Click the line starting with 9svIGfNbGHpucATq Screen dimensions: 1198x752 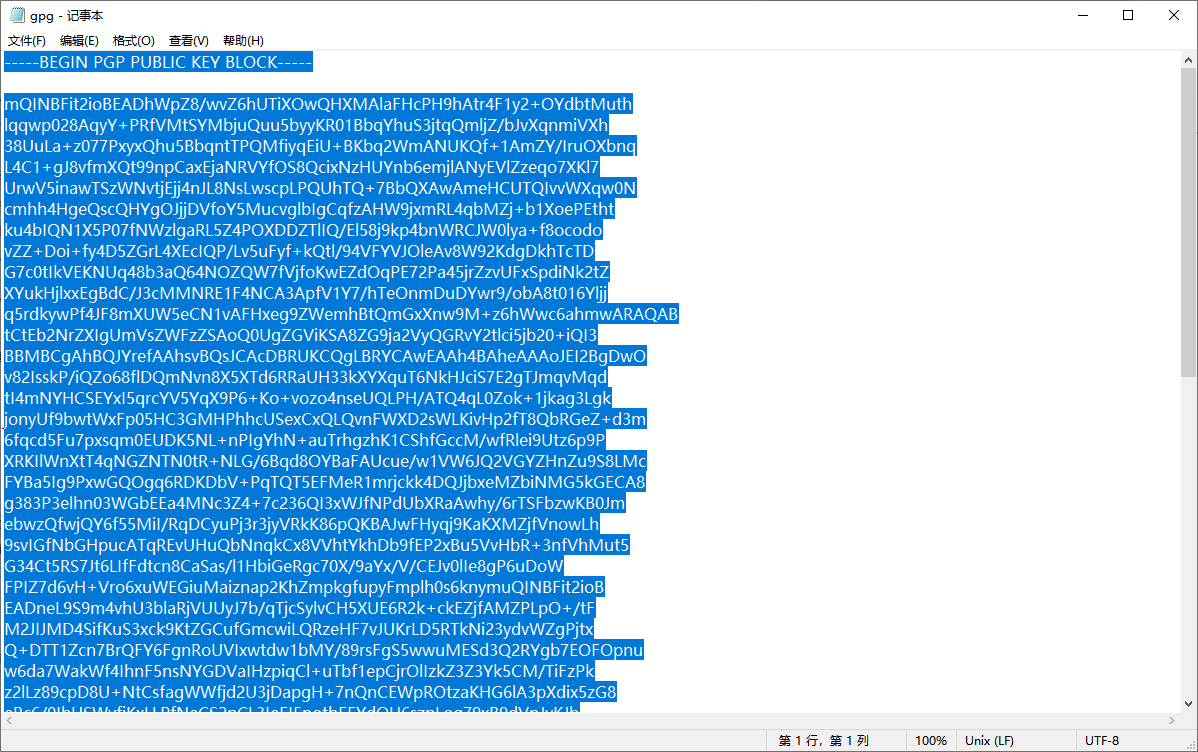[x=317, y=546]
